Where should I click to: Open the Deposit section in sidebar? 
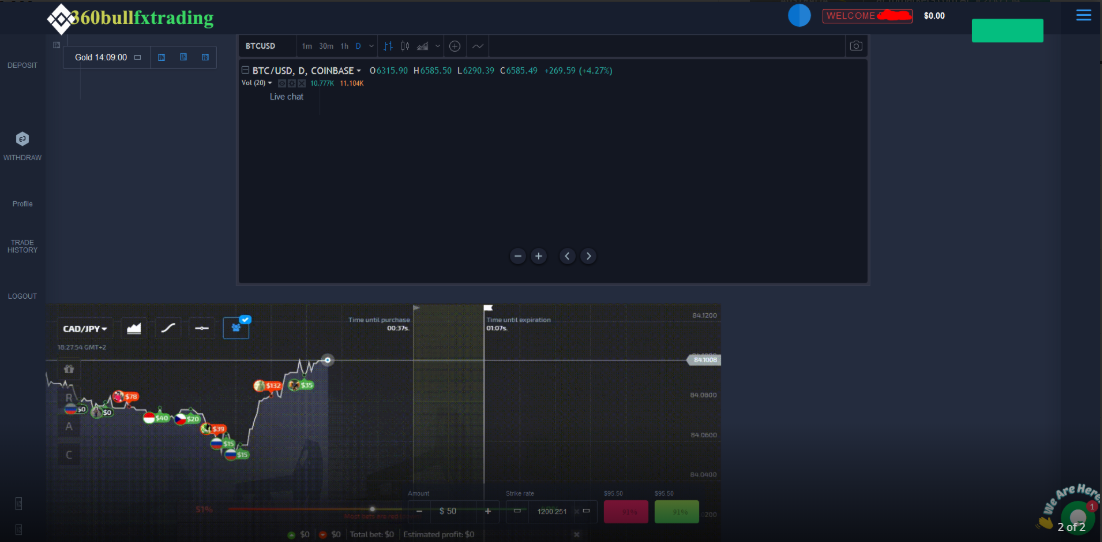point(22,65)
